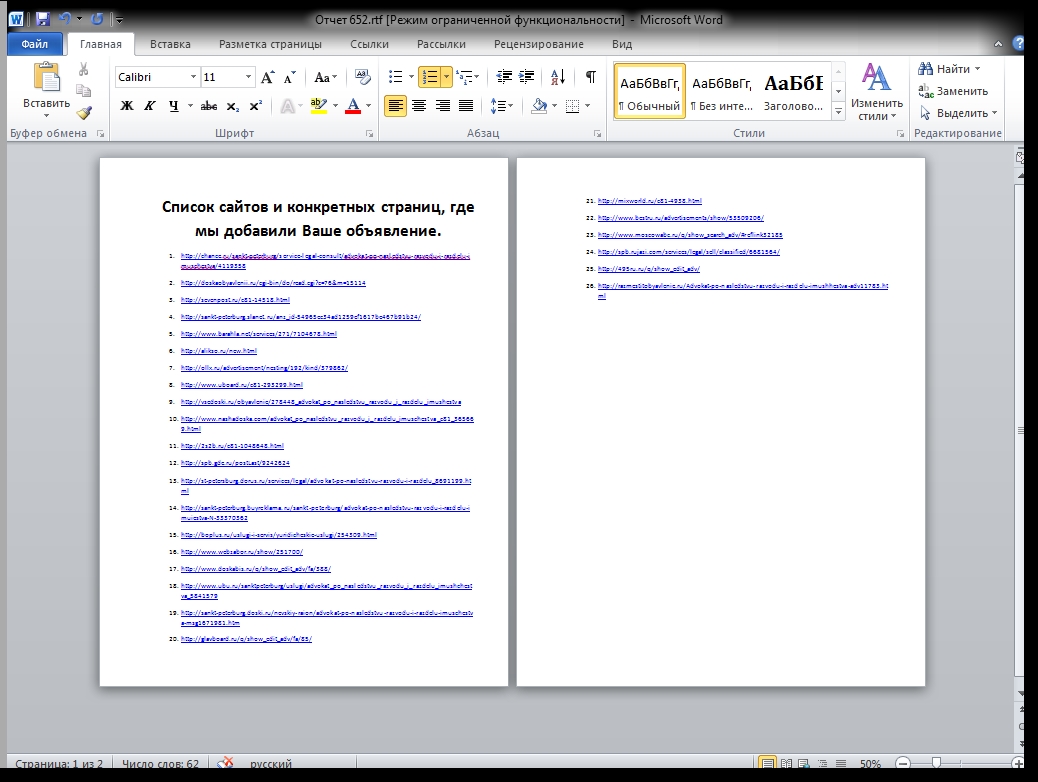Click the Sort A-Z icon
Screen dimensions: 1038x782
point(559,77)
